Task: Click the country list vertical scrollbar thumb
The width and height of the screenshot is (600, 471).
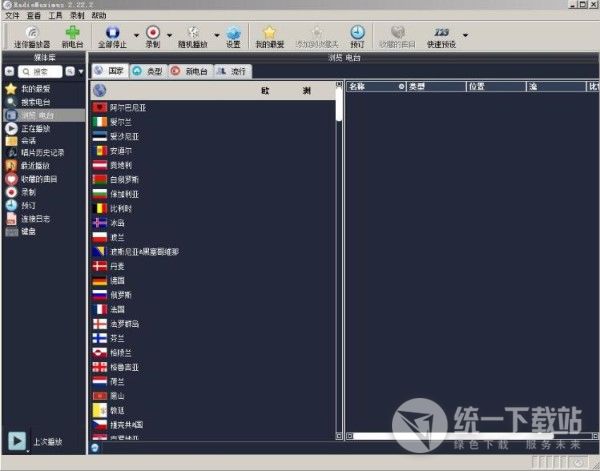Action: click(x=339, y=104)
